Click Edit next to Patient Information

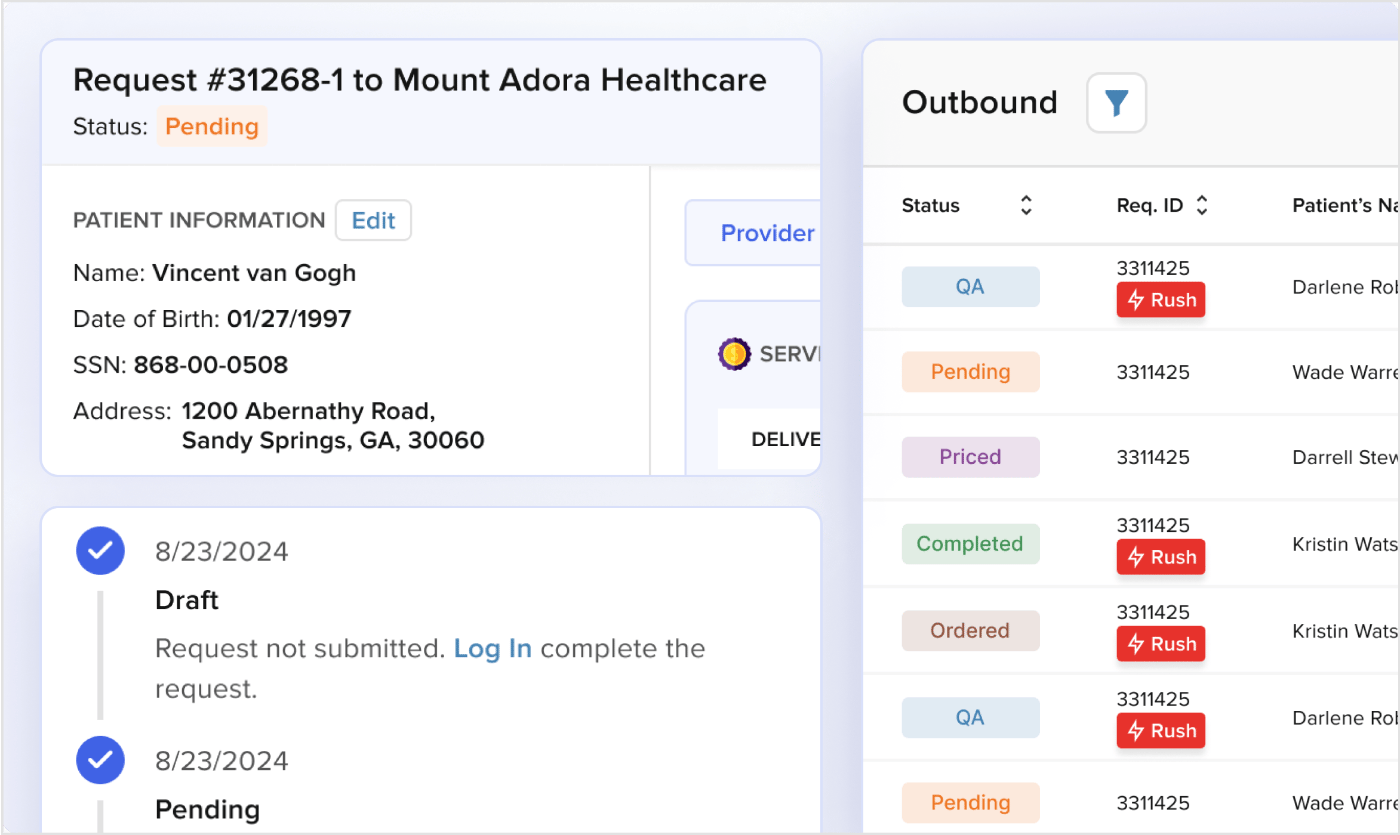click(373, 221)
